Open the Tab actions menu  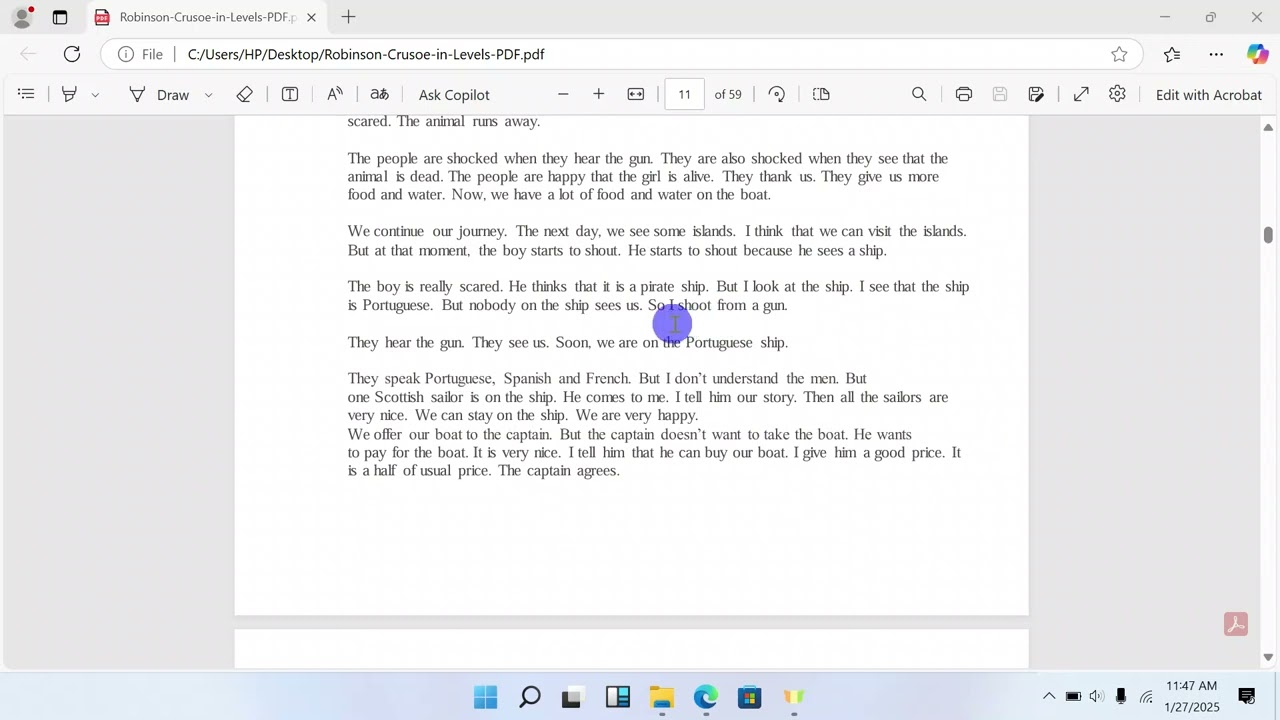pyautogui.click(x=60, y=17)
